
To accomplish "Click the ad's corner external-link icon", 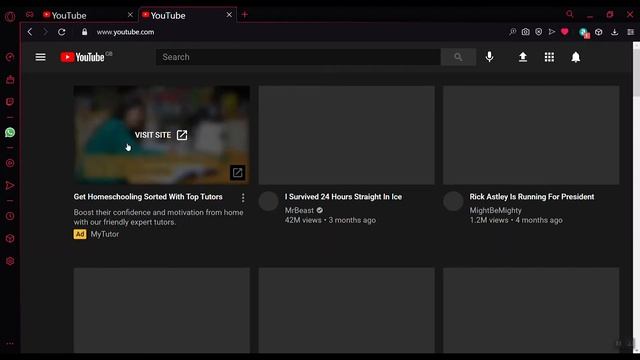I will [x=238, y=173].
